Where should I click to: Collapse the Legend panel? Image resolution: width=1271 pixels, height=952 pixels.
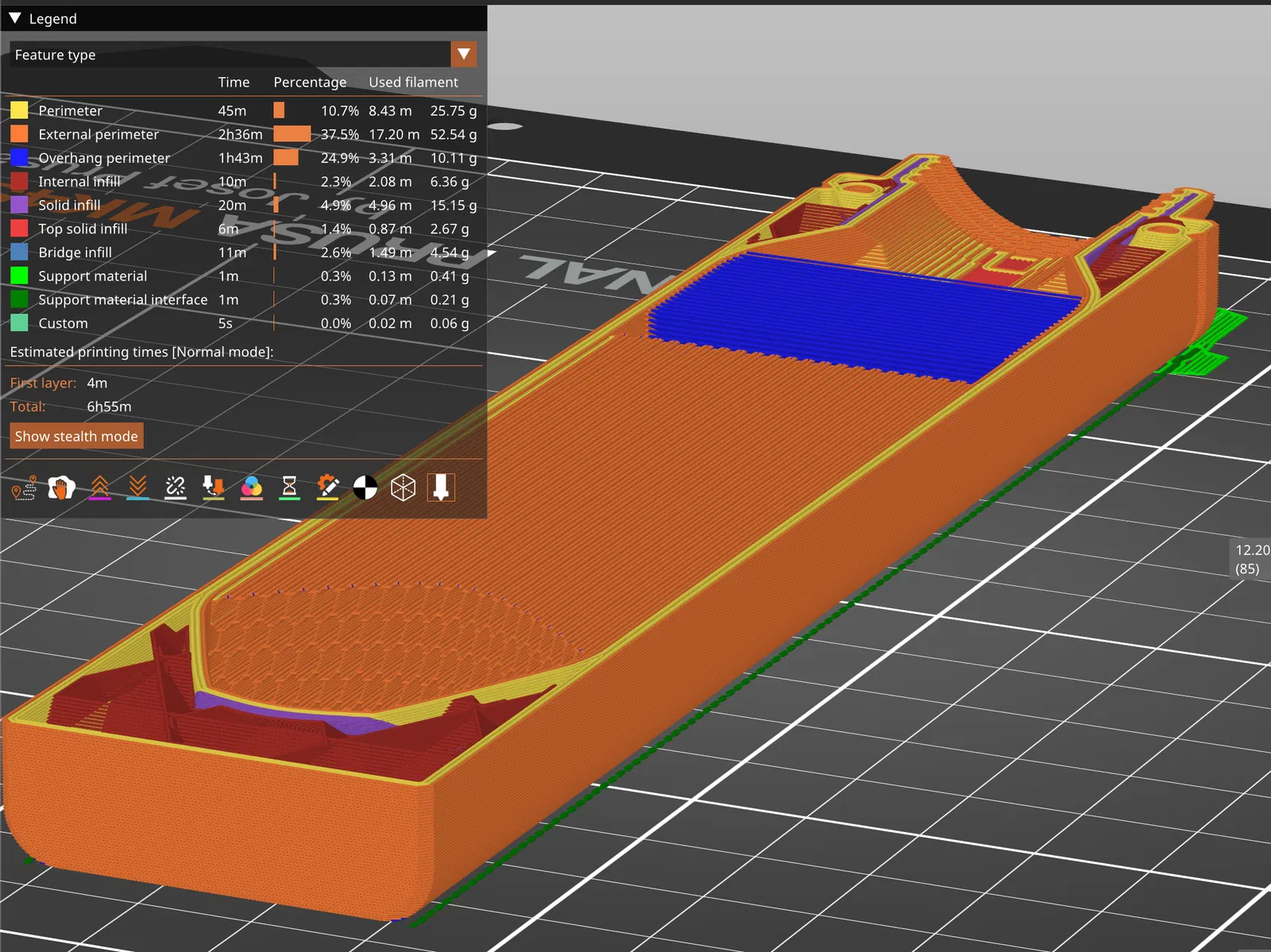click(15, 18)
